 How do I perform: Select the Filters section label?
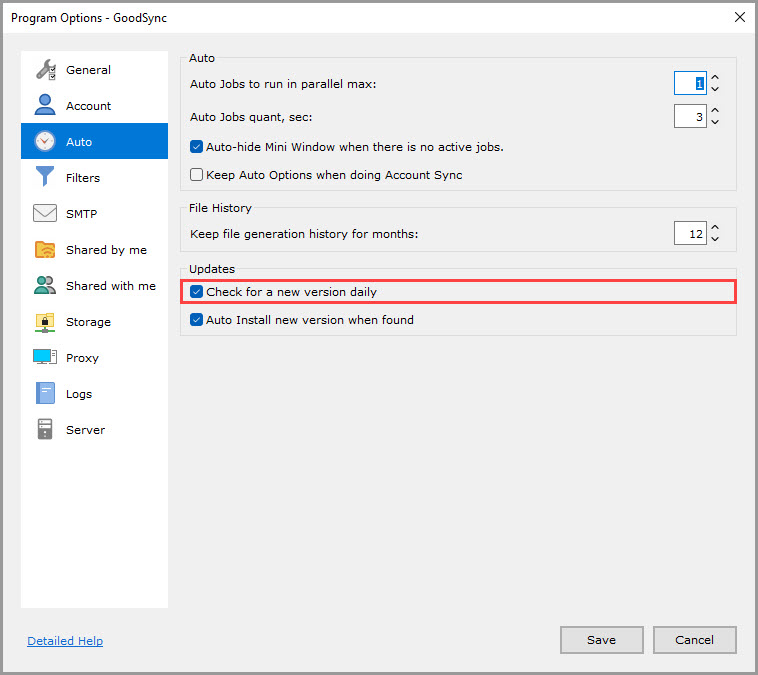pos(83,178)
